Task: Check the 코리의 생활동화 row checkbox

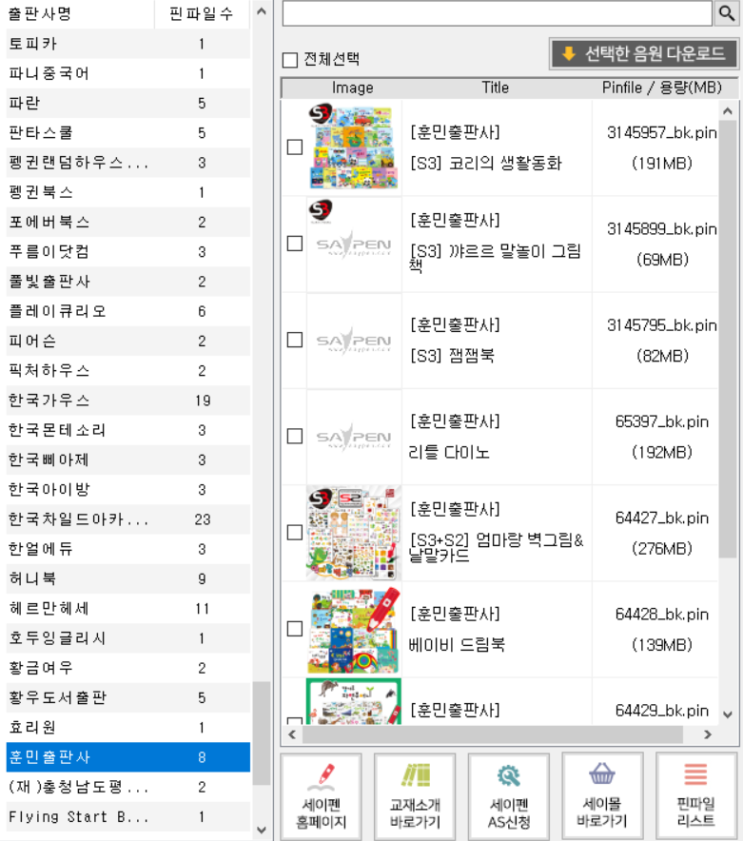Action: point(295,147)
